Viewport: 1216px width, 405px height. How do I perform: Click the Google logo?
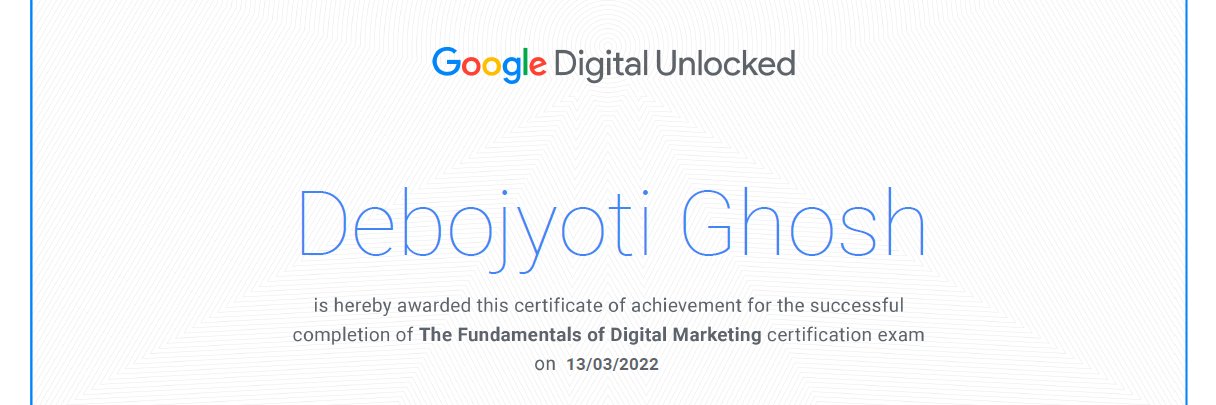pos(489,64)
